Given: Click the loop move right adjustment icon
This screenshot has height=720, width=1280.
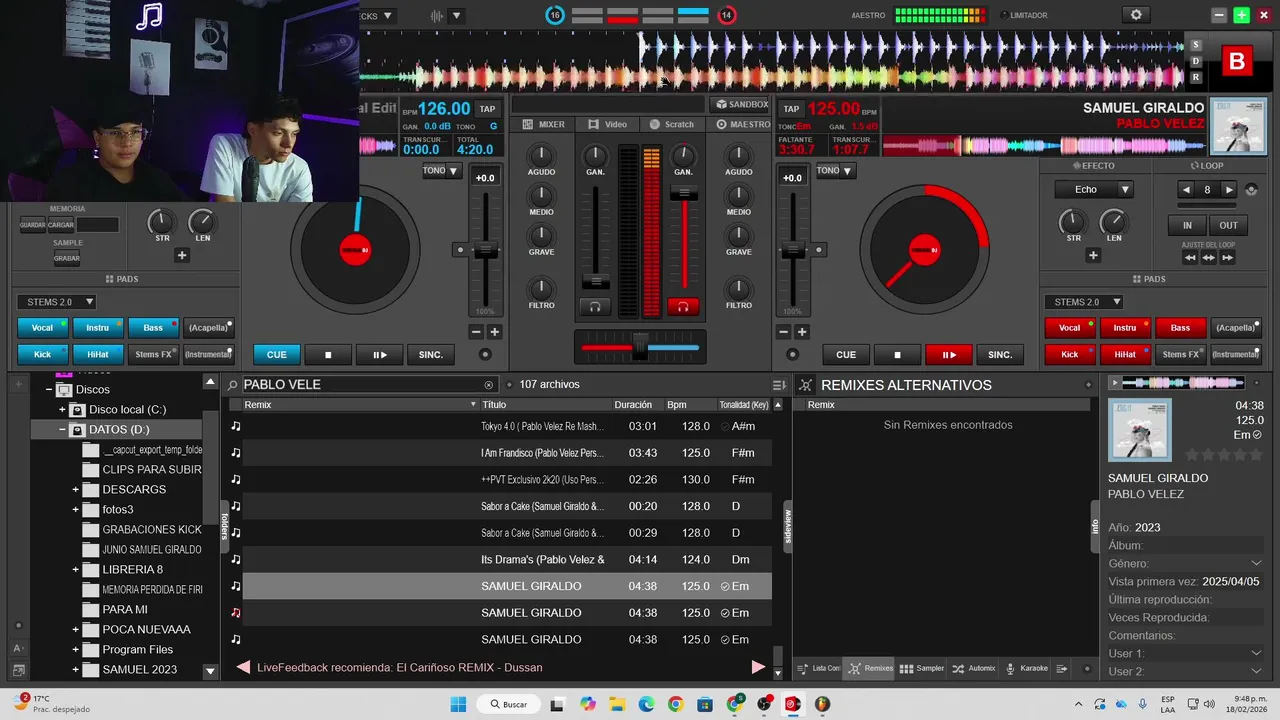Looking at the screenshot, I should click(x=1227, y=257).
